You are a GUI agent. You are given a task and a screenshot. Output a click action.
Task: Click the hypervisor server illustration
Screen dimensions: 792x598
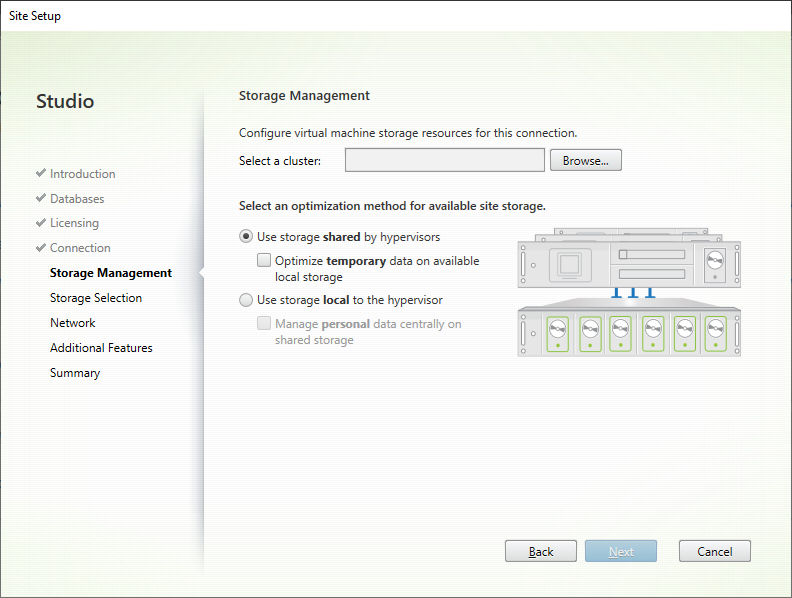coord(630,264)
